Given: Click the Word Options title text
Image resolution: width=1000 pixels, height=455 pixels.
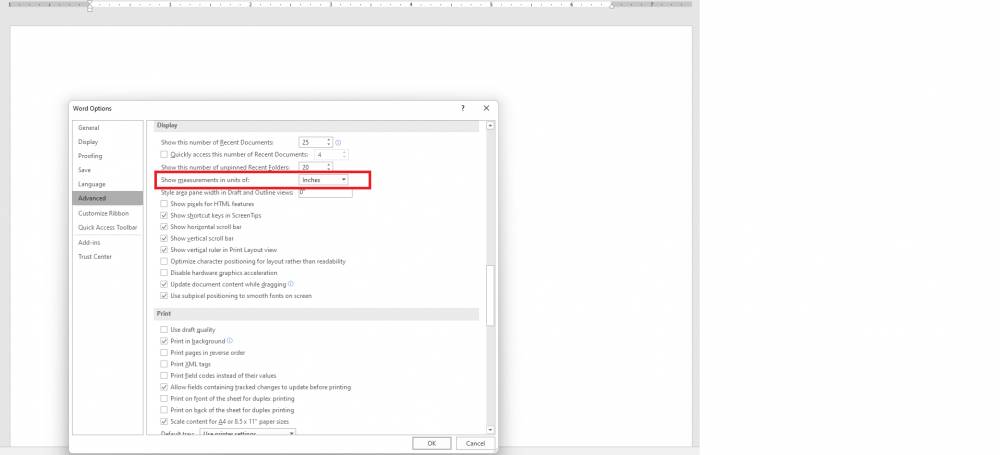Looking at the screenshot, I should pyautogui.click(x=92, y=108).
